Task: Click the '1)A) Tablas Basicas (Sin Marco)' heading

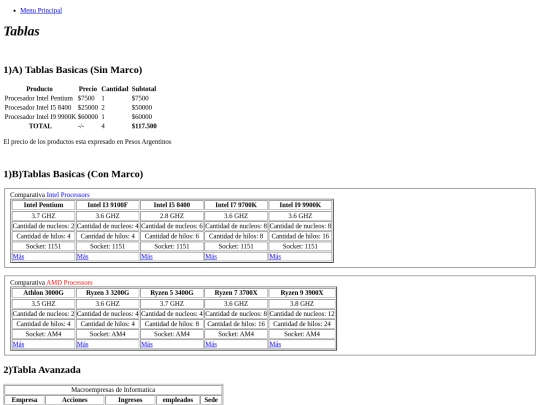Action: [73, 70]
